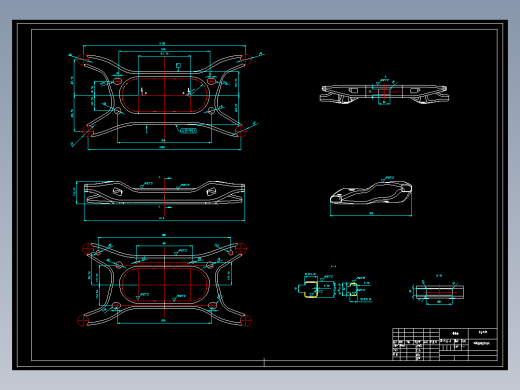The image size is (520, 390).
Task: Click the larger yellow U-shaped section profile
Action: [x=311, y=289]
